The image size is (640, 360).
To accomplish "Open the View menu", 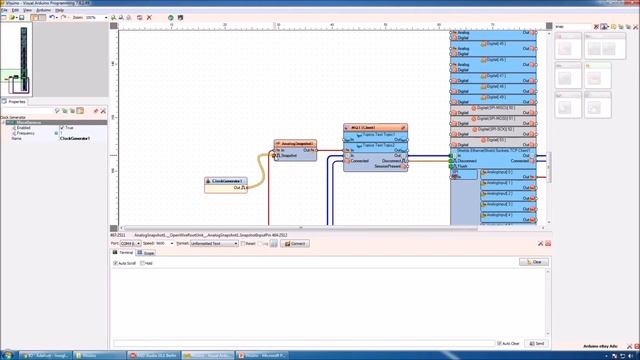I will tap(27, 10).
